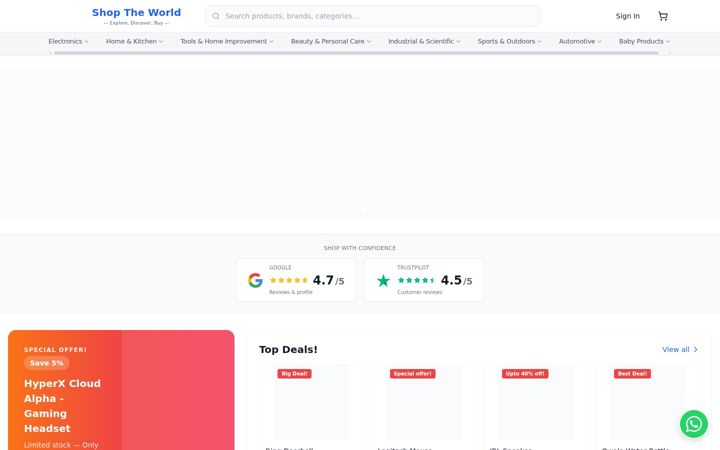Viewport: 720px width, 450px height.
Task: Open the shopping cart
Action: [x=663, y=16]
